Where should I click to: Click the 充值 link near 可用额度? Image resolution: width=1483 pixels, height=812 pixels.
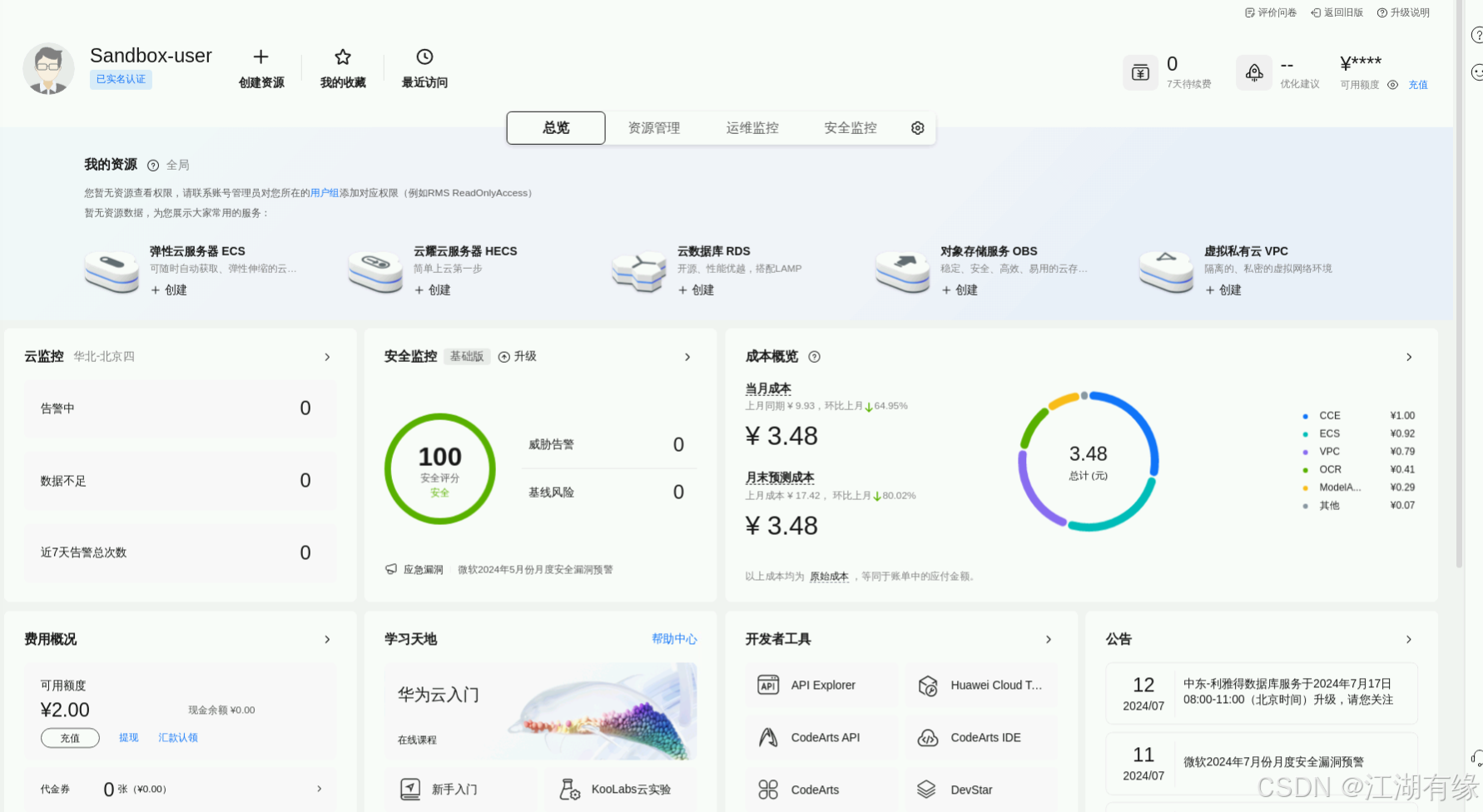[x=1418, y=85]
